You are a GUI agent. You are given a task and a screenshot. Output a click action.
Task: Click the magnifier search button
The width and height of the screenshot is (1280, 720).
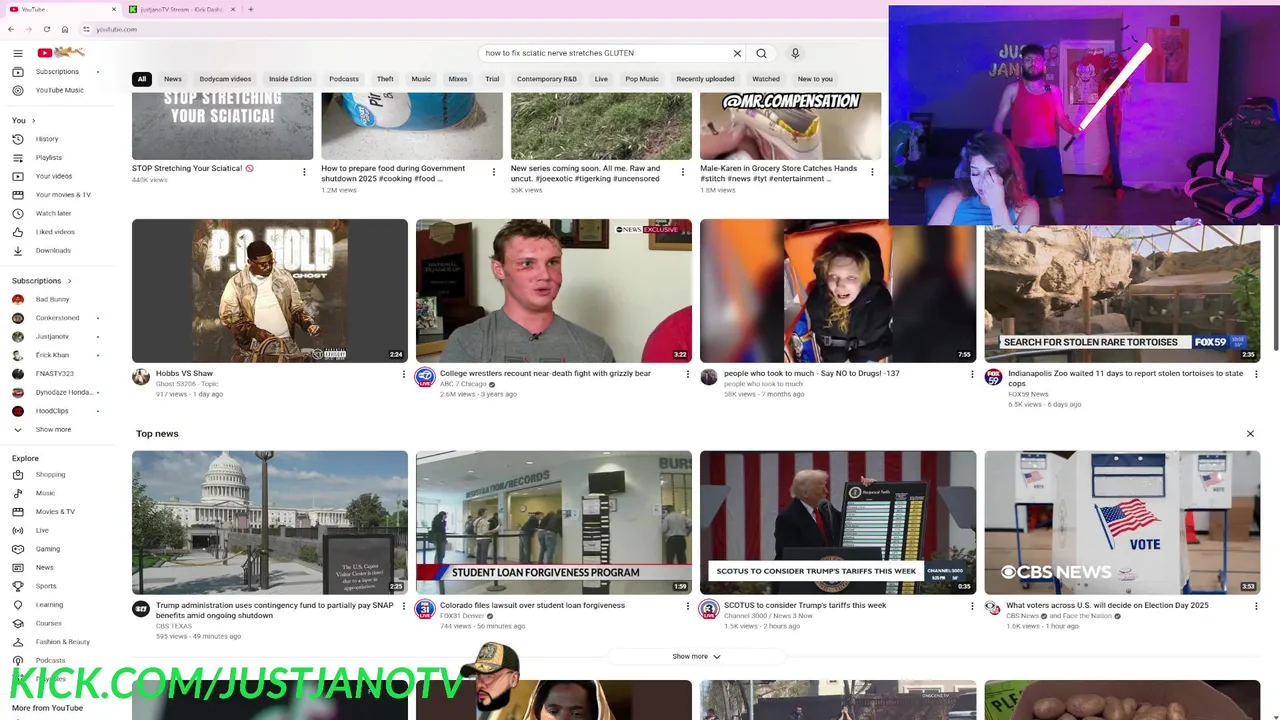[761, 53]
